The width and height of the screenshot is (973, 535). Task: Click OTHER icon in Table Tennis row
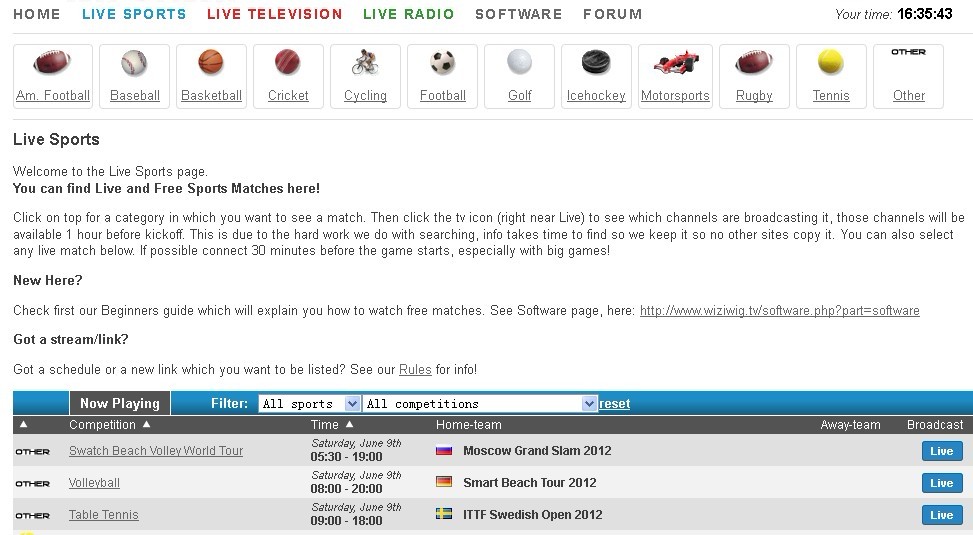pos(32,516)
